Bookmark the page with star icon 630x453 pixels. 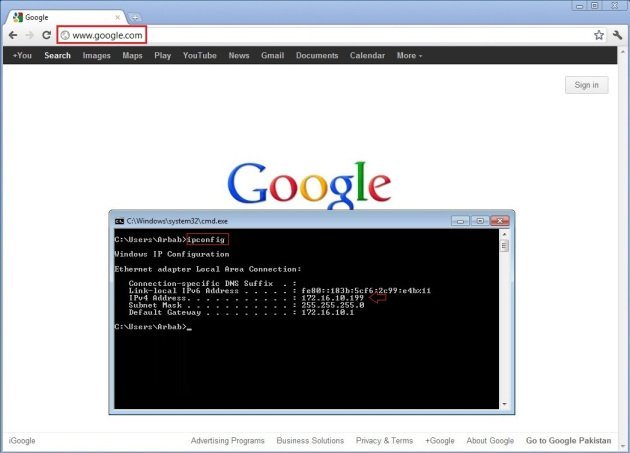coord(599,35)
